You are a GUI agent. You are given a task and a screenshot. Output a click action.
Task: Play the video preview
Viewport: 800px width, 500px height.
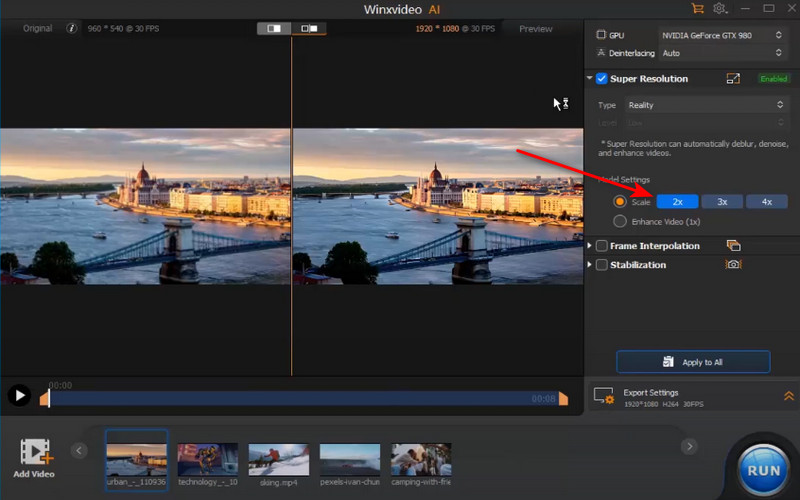pyautogui.click(x=19, y=395)
